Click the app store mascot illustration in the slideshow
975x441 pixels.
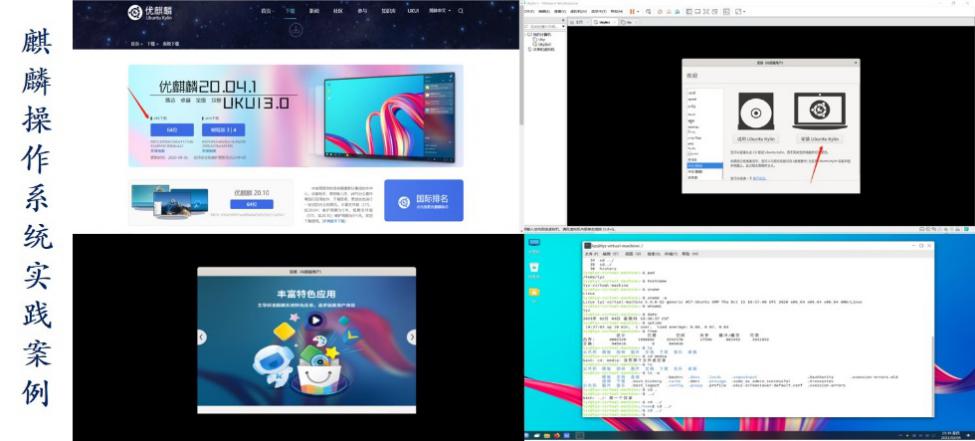pos(309,353)
